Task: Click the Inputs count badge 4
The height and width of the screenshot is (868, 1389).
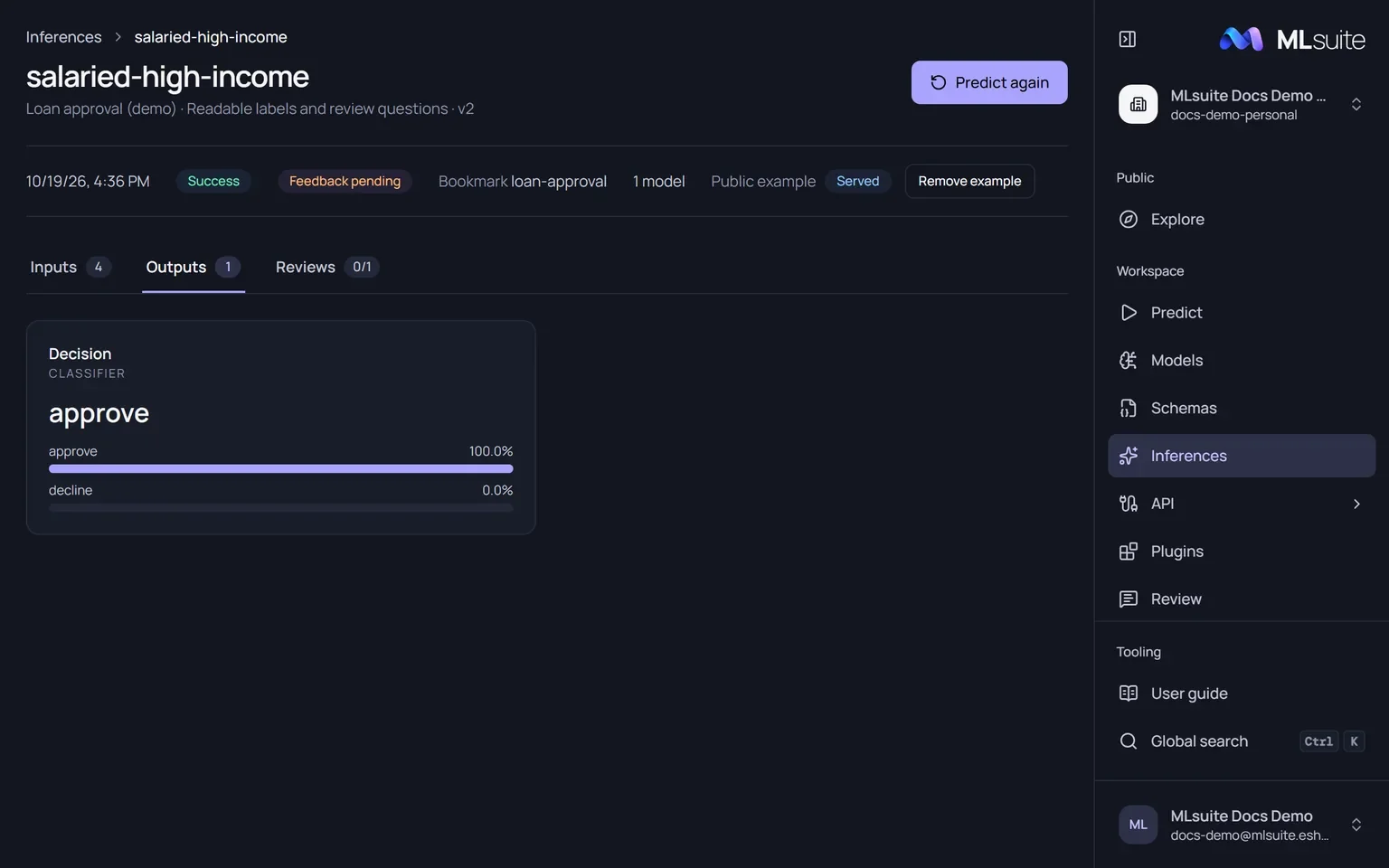Action: coord(99,267)
